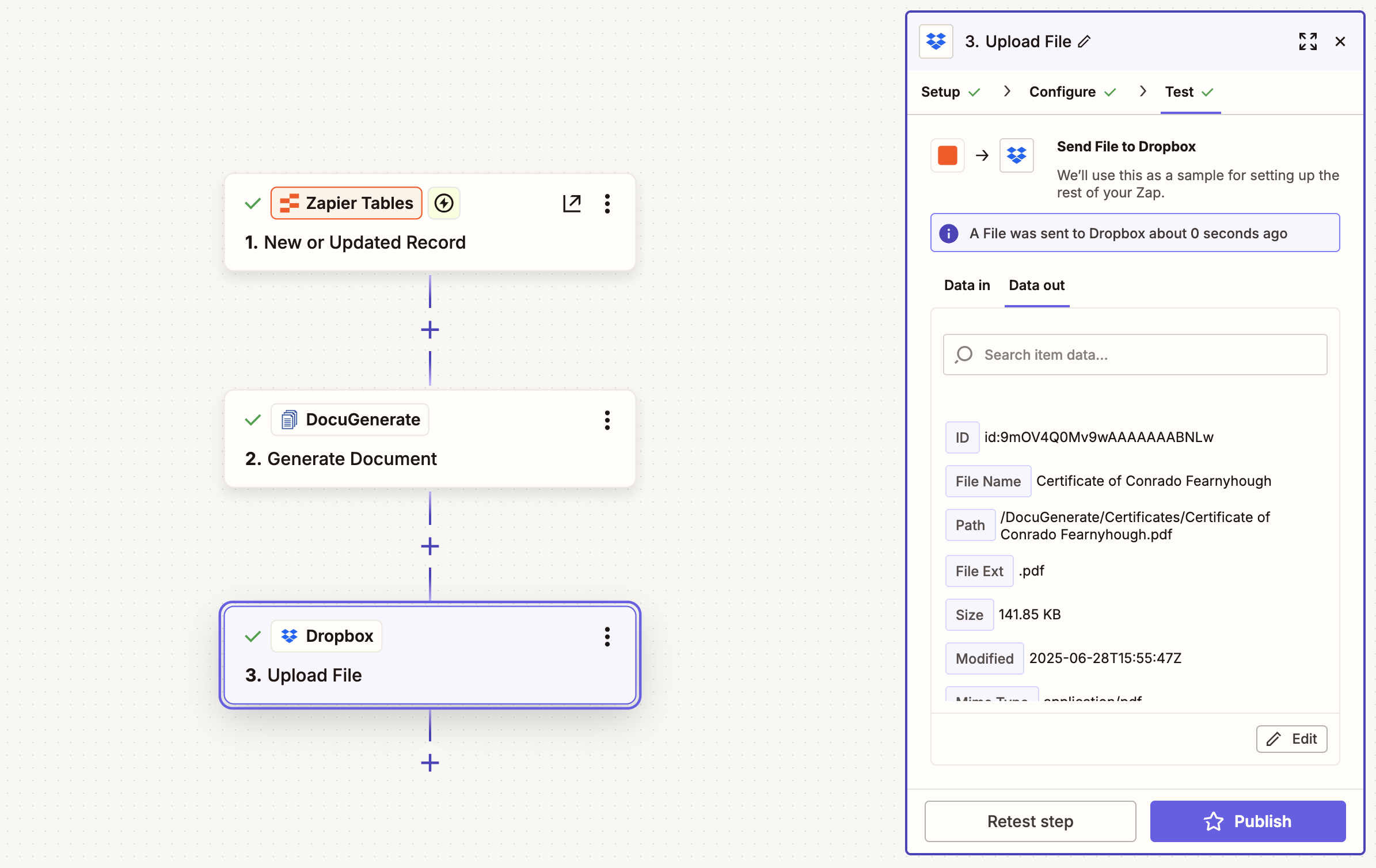Image resolution: width=1376 pixels, height=868 pixels.
Task: Select the New or Updated Record step
Action: (430, 222)
